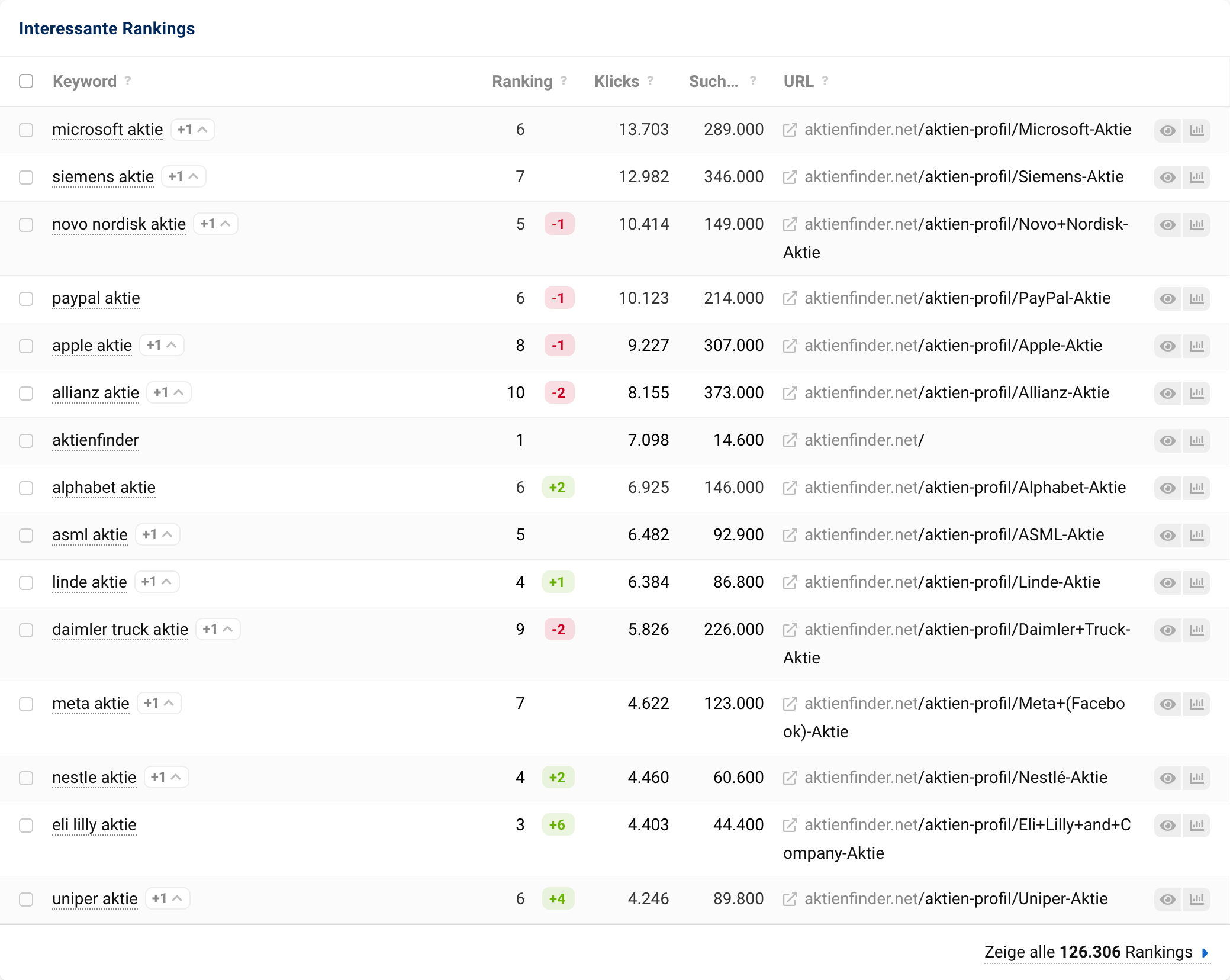Show chart history for apple aktie row
This screenshot has width=1230, height=980.
(x=1197, y=346)
